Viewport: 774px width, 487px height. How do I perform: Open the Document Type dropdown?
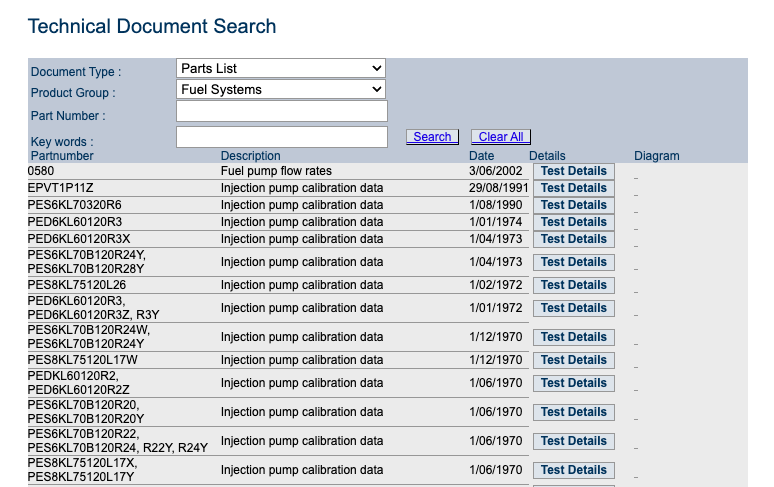click(x=280, y=69)
